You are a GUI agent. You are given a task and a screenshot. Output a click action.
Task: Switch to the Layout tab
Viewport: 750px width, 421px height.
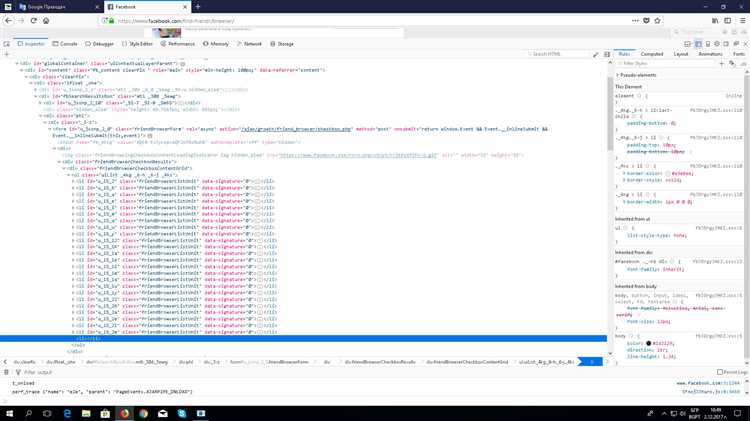pyautogui.click(x=681, y=54)
